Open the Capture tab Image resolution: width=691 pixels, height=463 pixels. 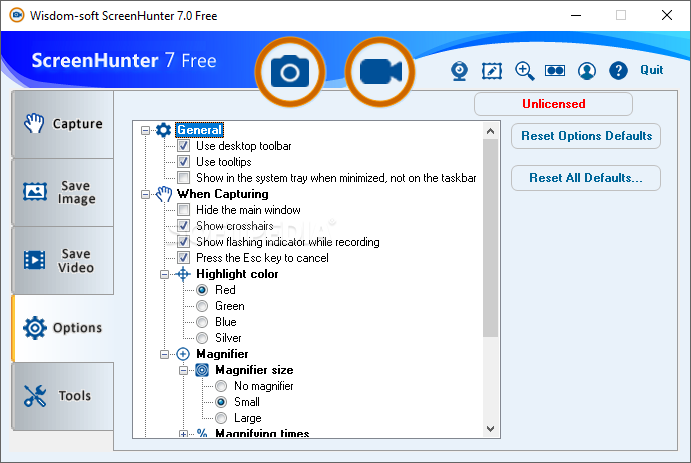point(63,124)
